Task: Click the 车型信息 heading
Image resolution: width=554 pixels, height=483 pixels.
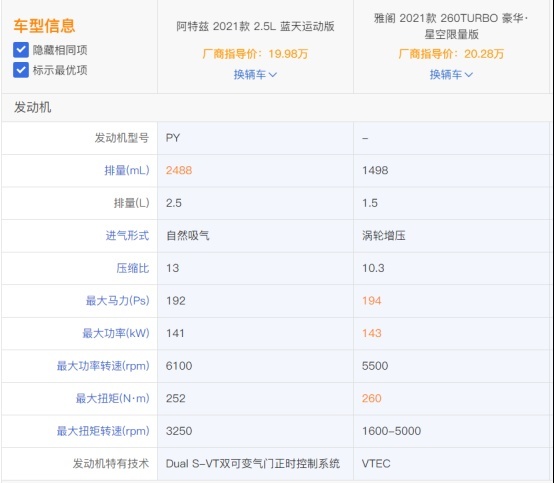Action: 44,26
